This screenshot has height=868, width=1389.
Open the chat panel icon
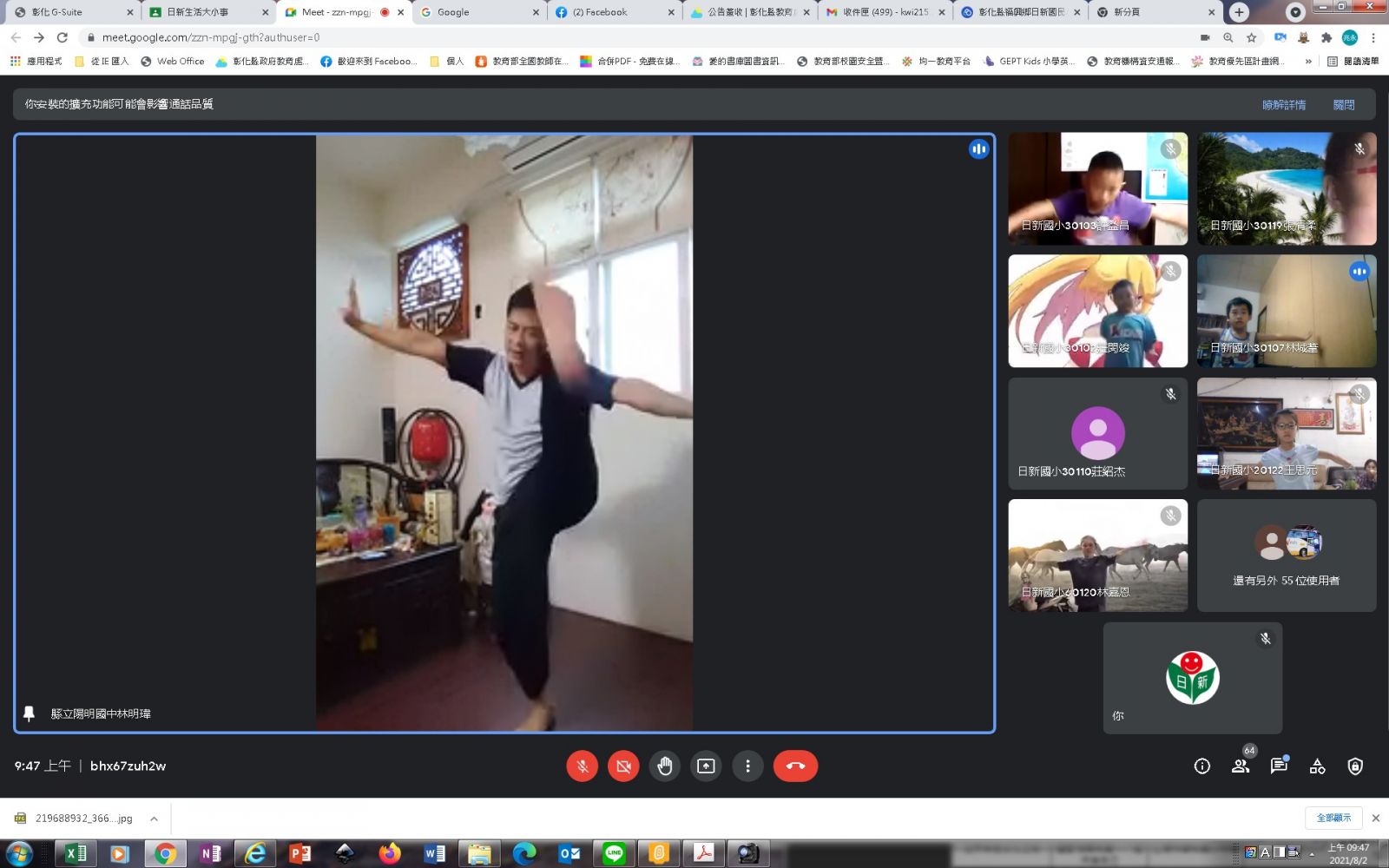point(1279,766)
